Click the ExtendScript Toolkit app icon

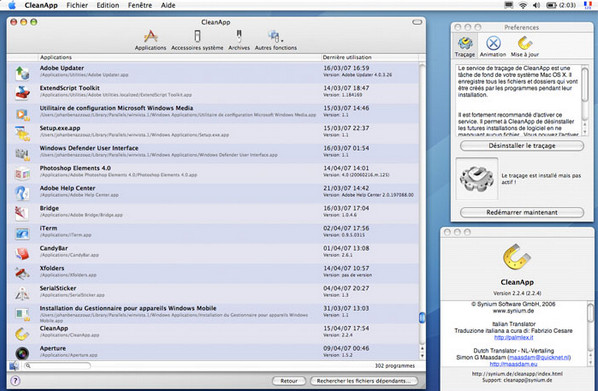pyautogui.click(x=22, y=93)
